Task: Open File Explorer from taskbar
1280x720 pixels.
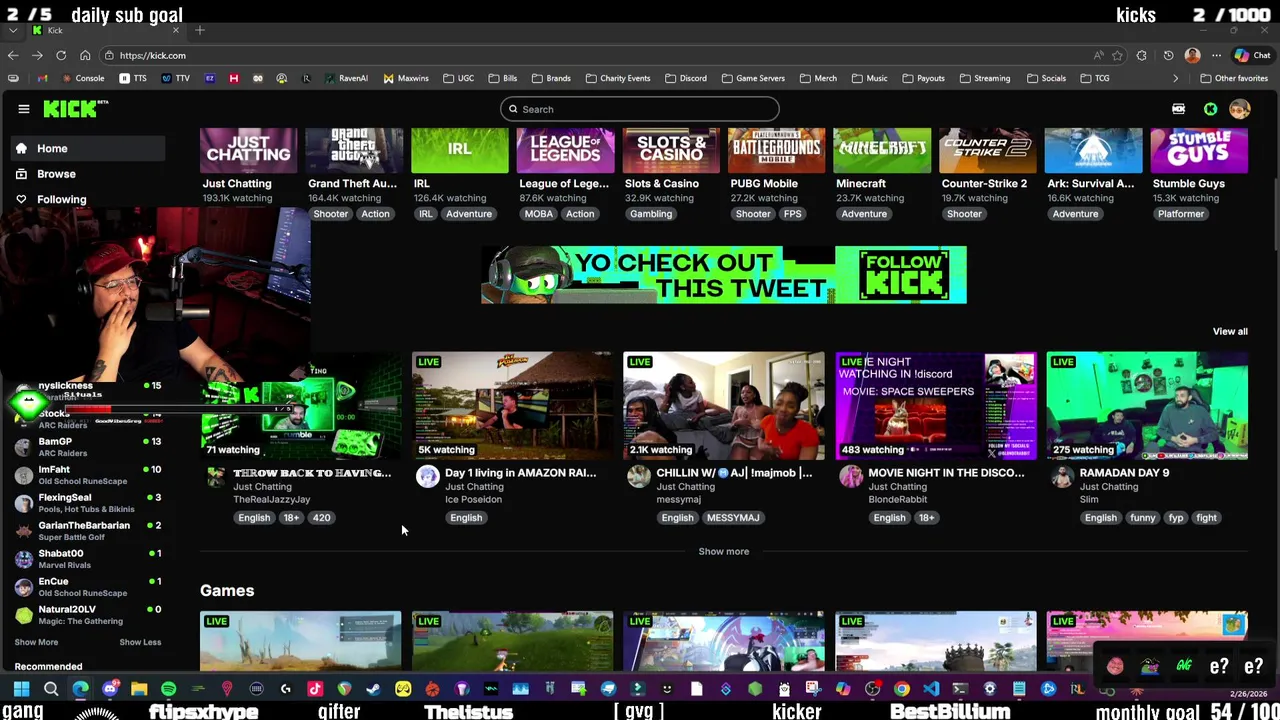Action: 139,688
